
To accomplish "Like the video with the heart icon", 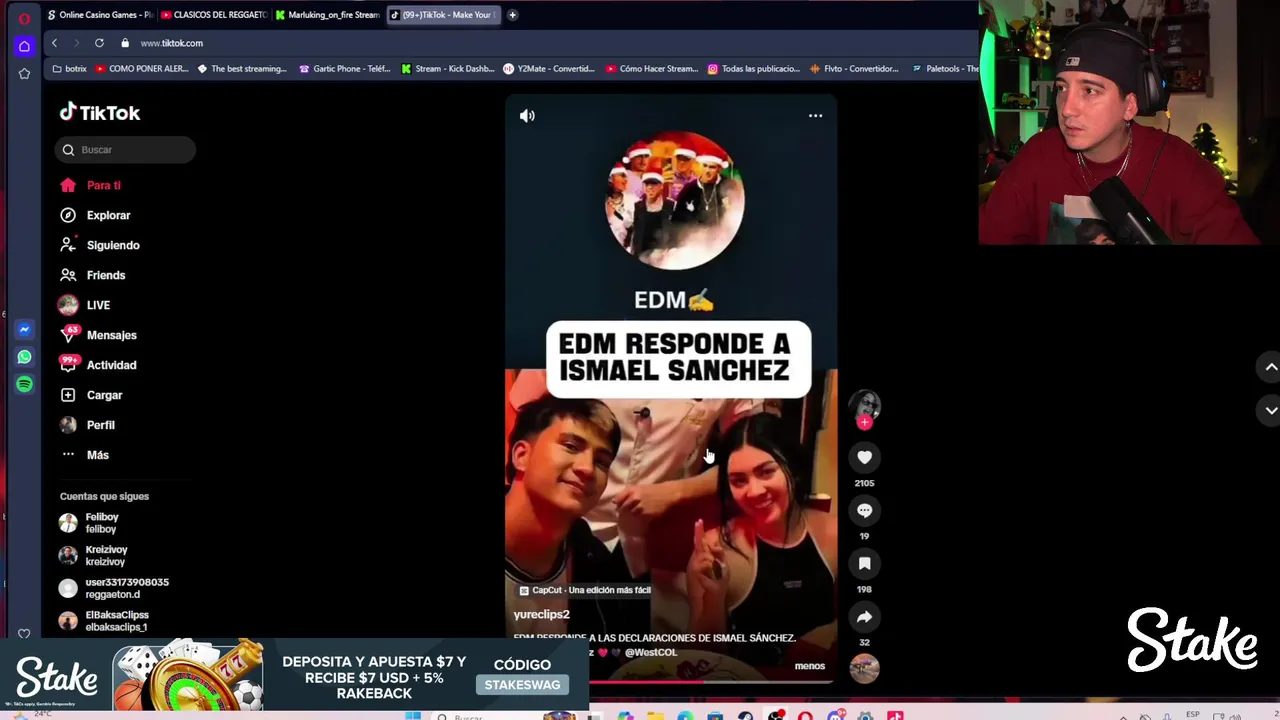I will (864, 457).
